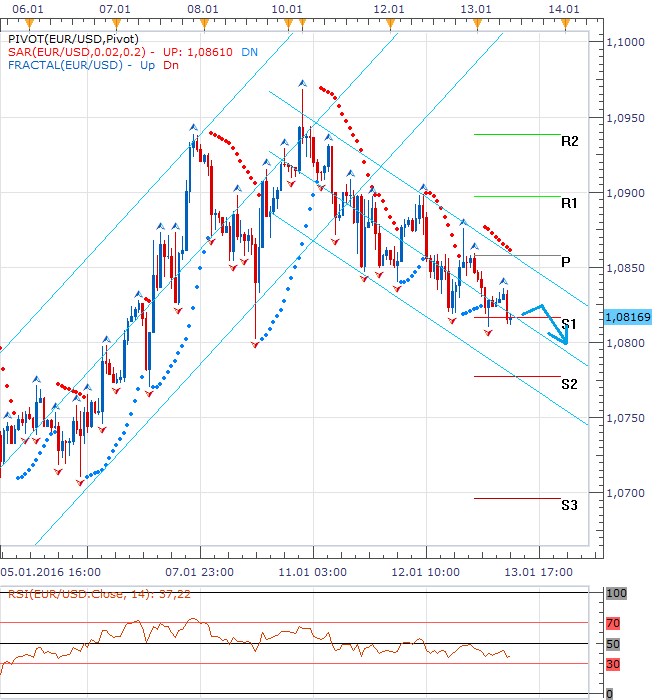Click the R1 resistance level label
Viewport: 661px width, 700px height.
pos(569,203)
